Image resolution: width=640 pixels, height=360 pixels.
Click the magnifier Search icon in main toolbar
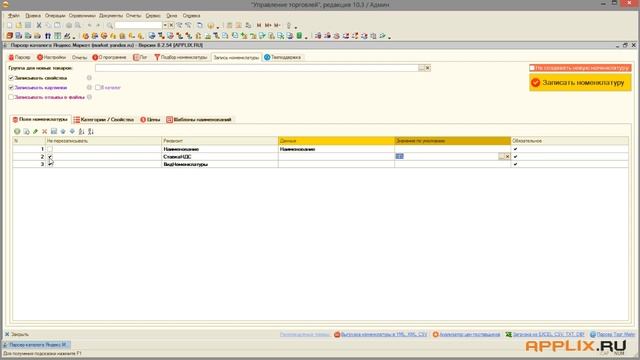tap(110, 25)
